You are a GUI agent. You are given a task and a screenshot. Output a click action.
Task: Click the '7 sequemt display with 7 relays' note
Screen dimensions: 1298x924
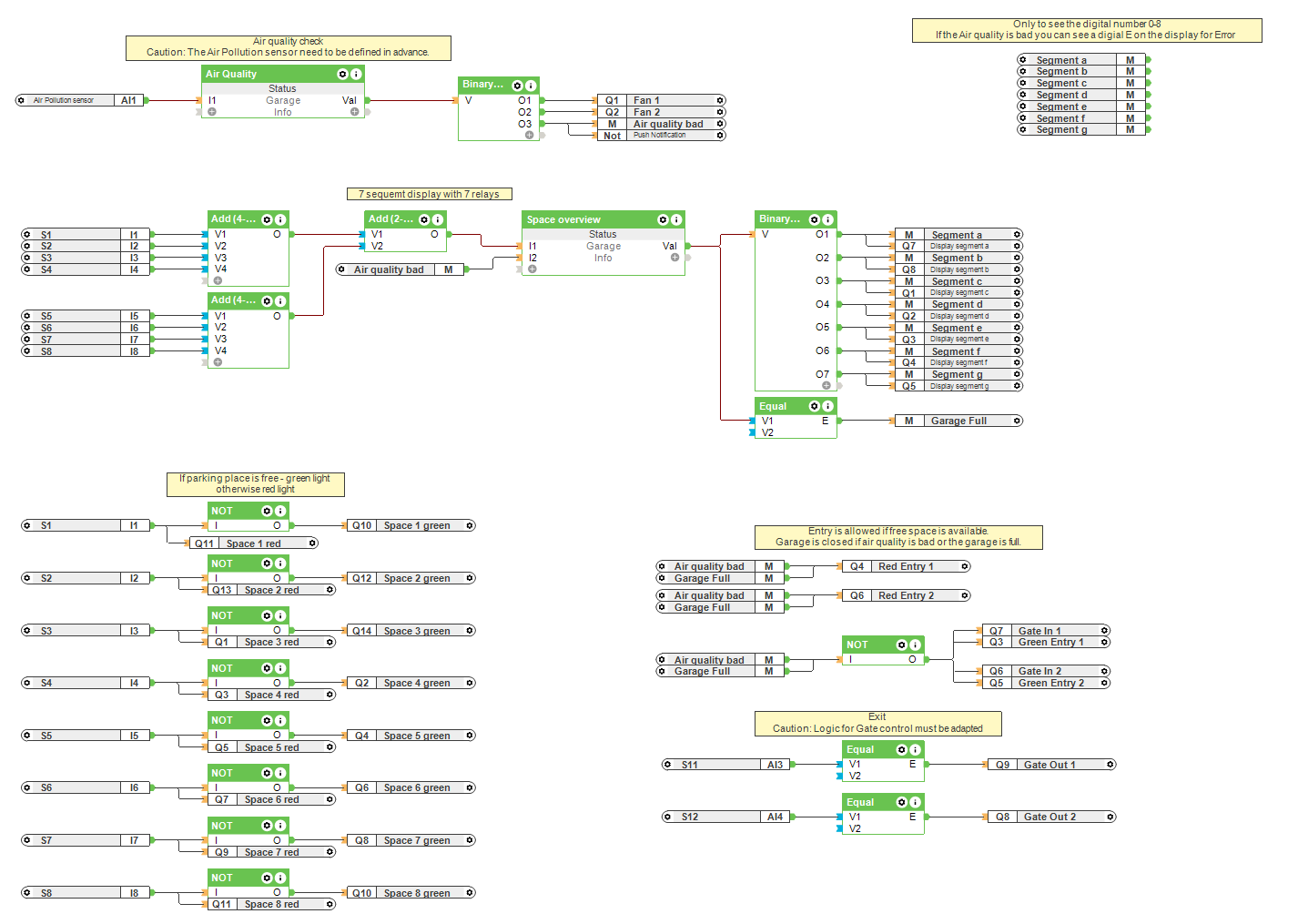point(429,194)
